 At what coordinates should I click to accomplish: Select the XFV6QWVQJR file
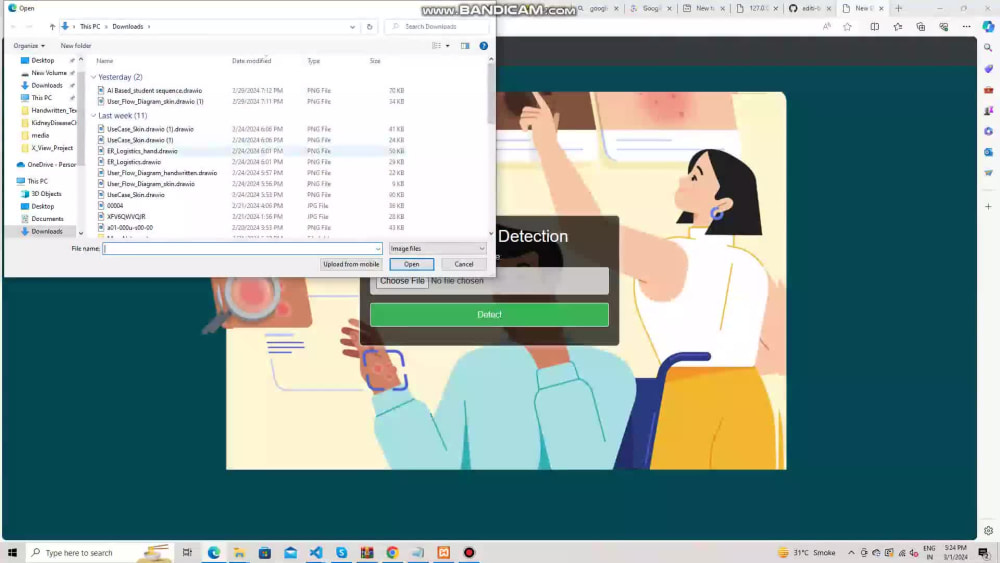126,216
